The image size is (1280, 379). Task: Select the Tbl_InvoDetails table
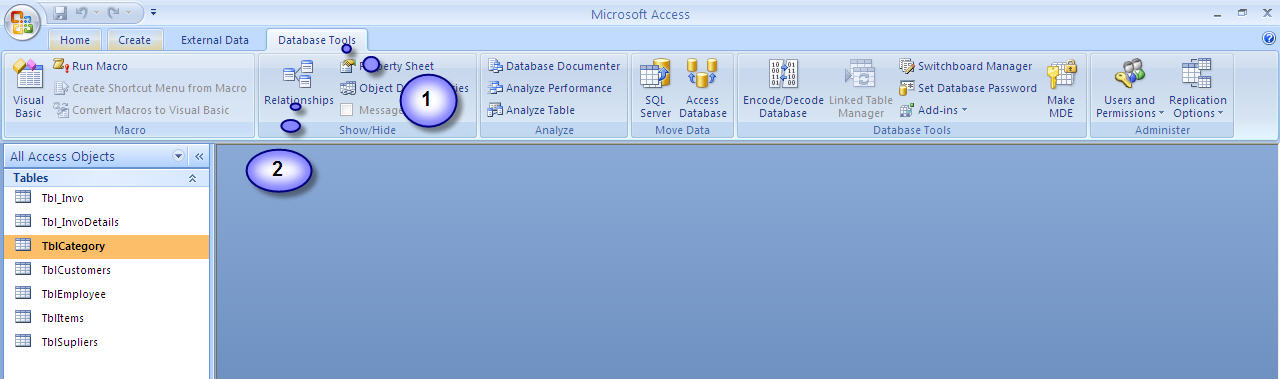coord(105,222)
